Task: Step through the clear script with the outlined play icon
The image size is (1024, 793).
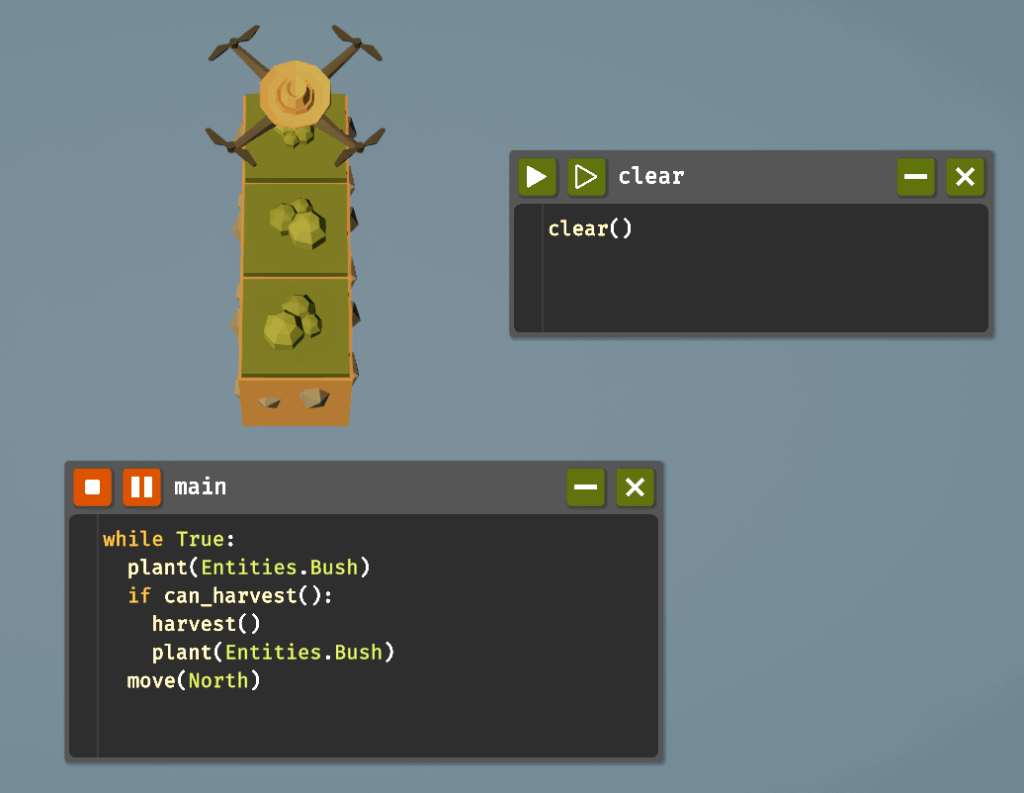Action: click(587, 178)
